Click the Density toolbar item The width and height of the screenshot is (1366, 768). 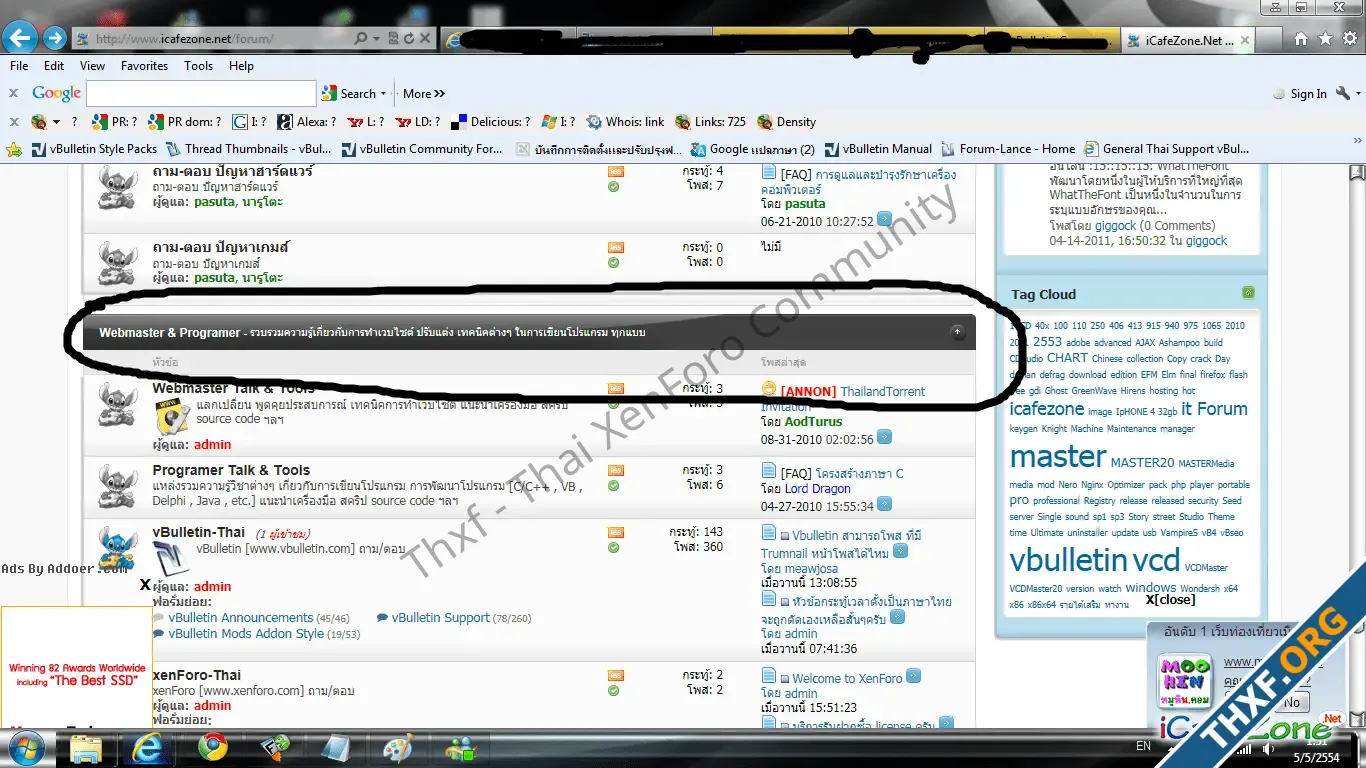(787, 122)
